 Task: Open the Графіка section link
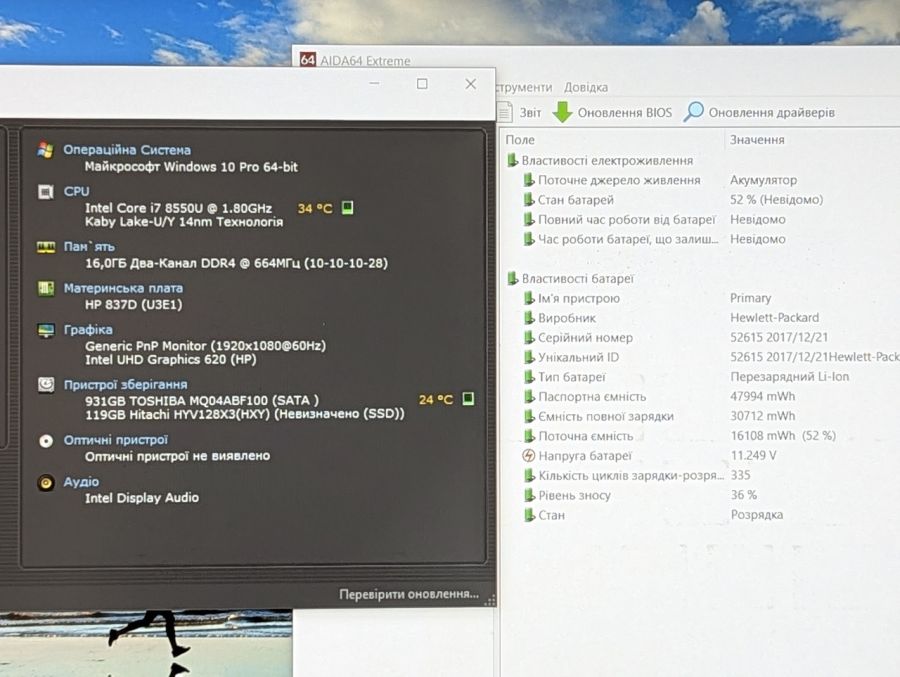[88, 330]
